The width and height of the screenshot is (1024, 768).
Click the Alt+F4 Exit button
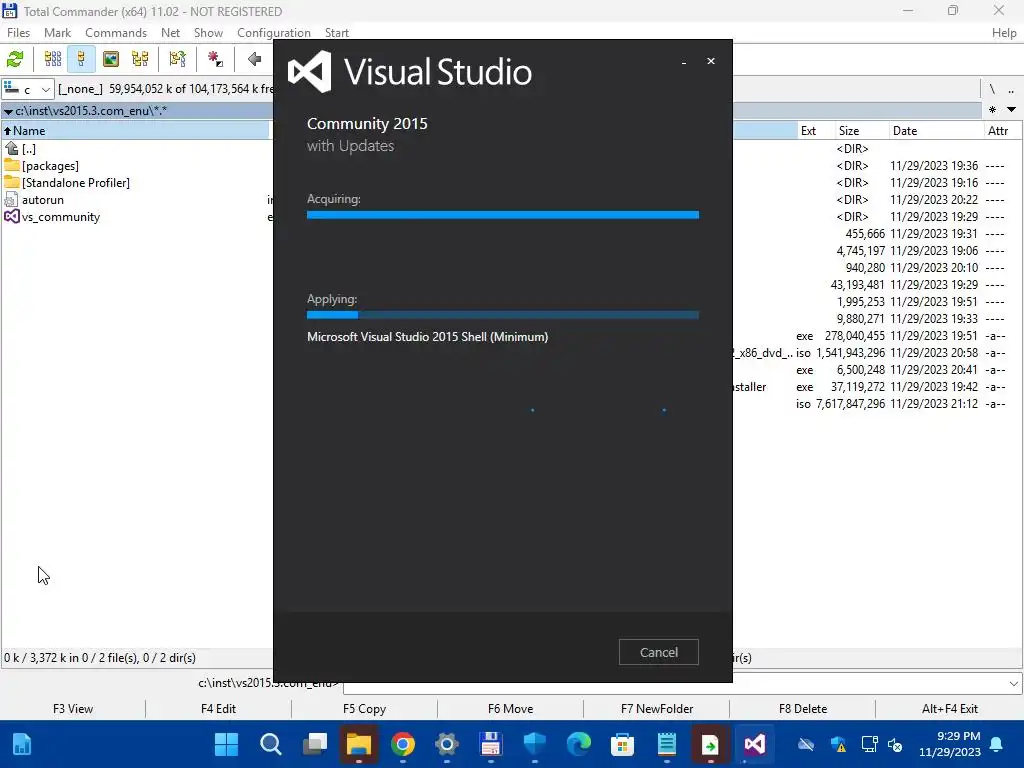[950, 709]
